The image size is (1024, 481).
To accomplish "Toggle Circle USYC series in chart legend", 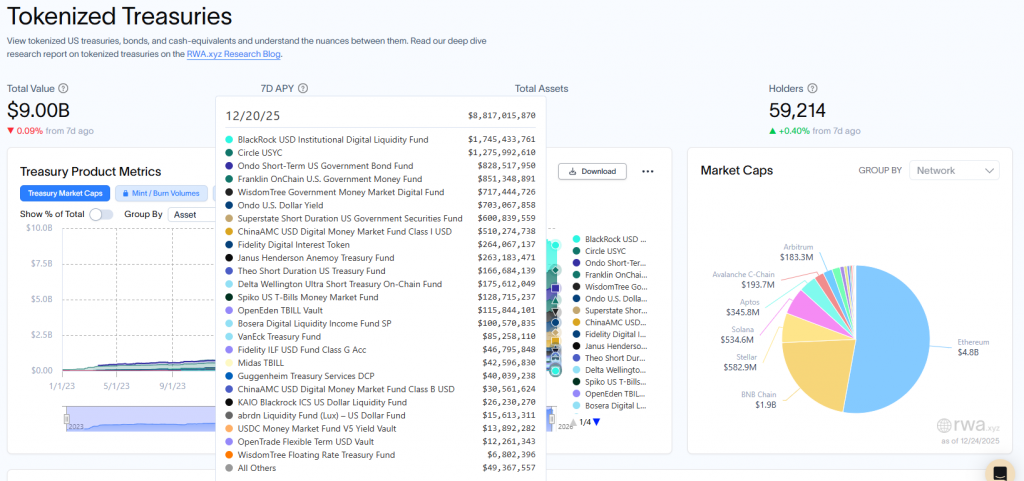I will pyautogui.click(x=600, y=251).
